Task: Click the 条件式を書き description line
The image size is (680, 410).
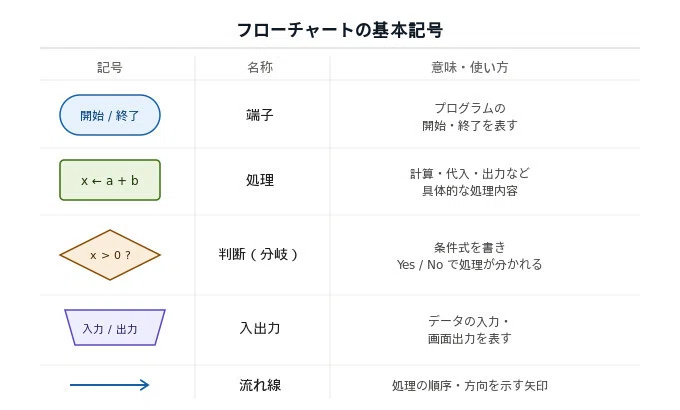Action: (x=470, y=247)
